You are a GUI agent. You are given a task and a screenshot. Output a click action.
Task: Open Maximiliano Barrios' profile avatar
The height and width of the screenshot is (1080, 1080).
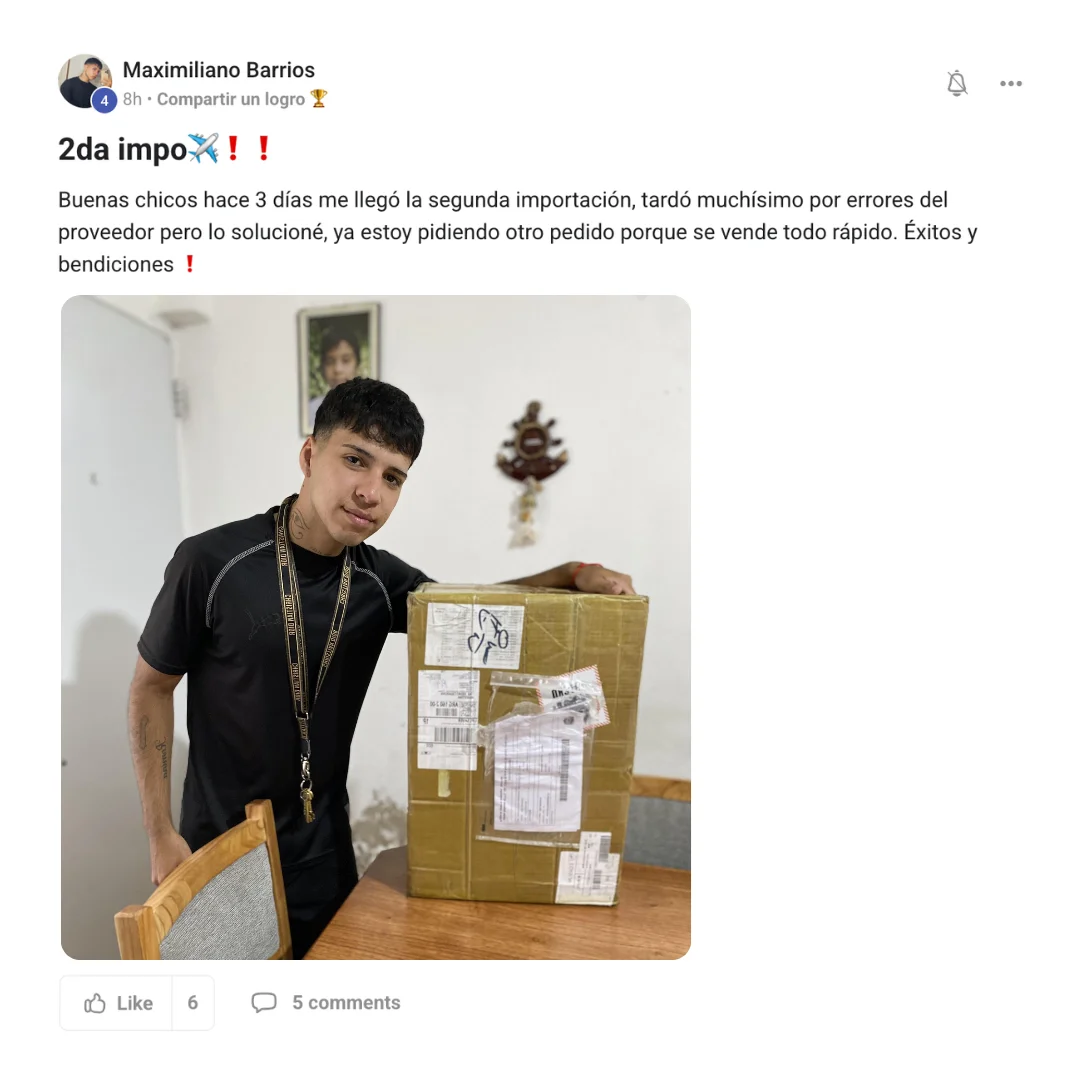point(85,81)
